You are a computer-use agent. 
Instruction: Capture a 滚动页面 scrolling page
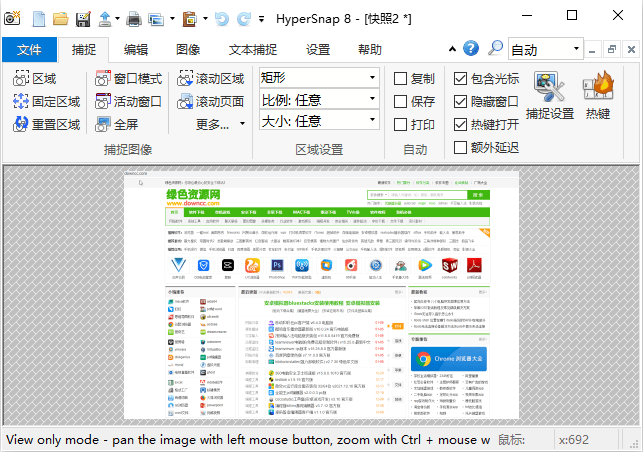(x=210, y=101)
